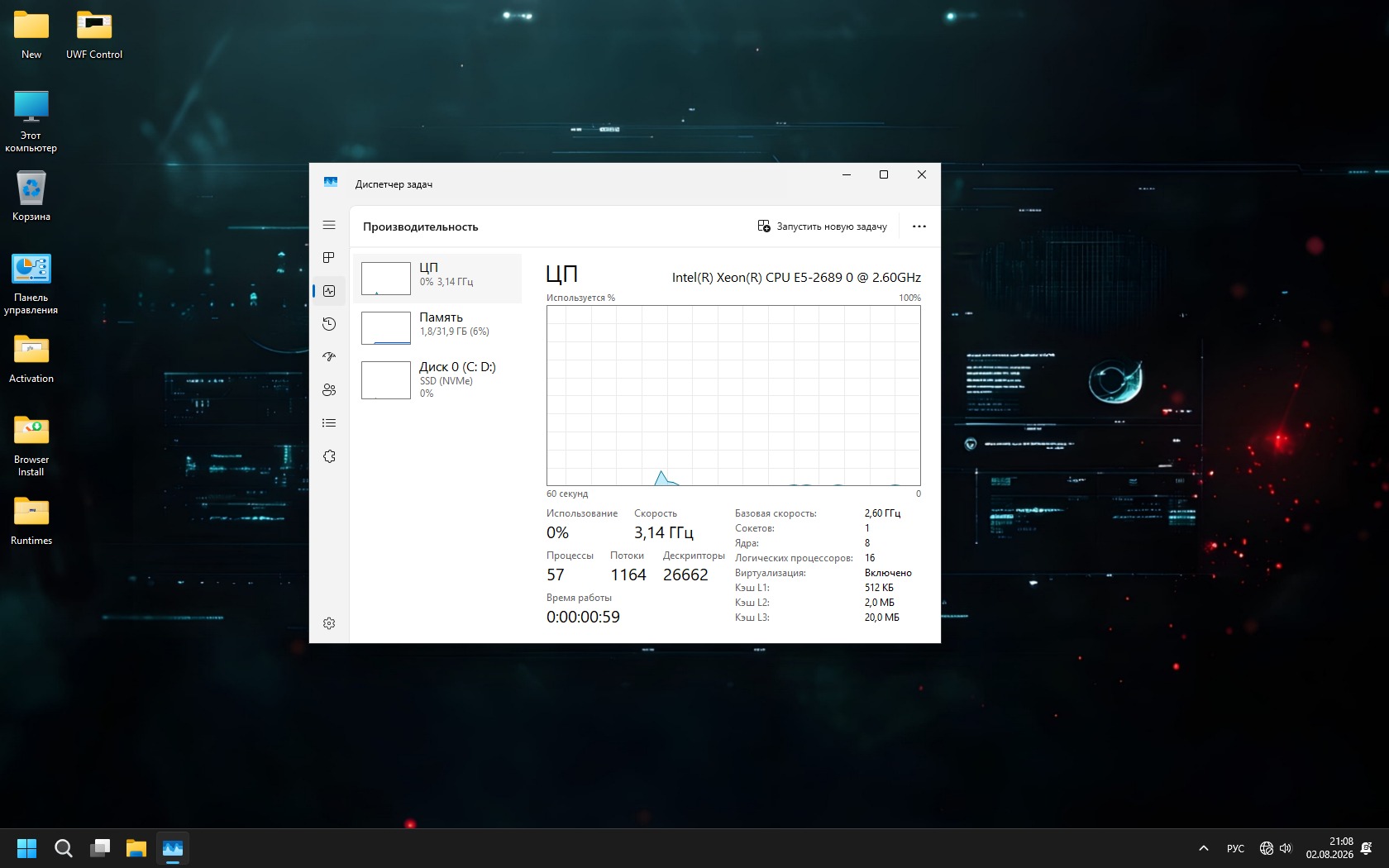The height and width of the screenshot is (868, 1389).
Task: Select the Browser Install folder icon
Action: tap(31, 446)
